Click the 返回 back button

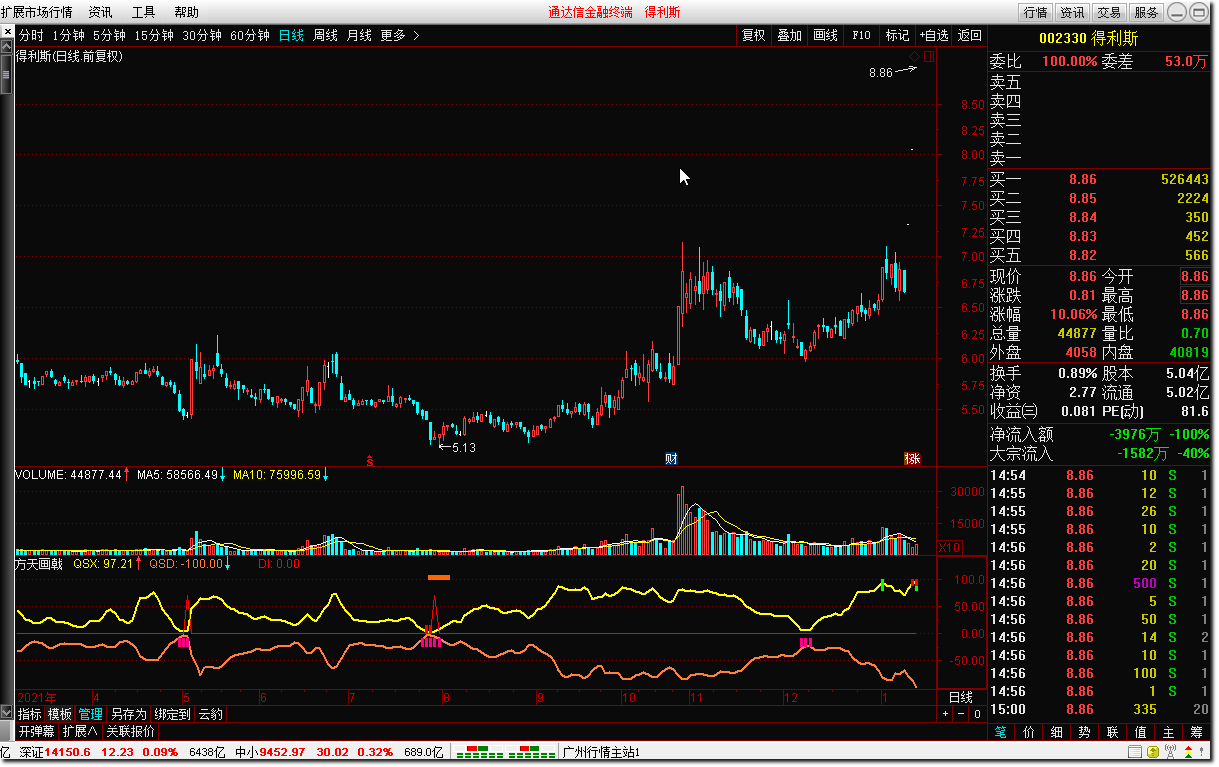969,35
